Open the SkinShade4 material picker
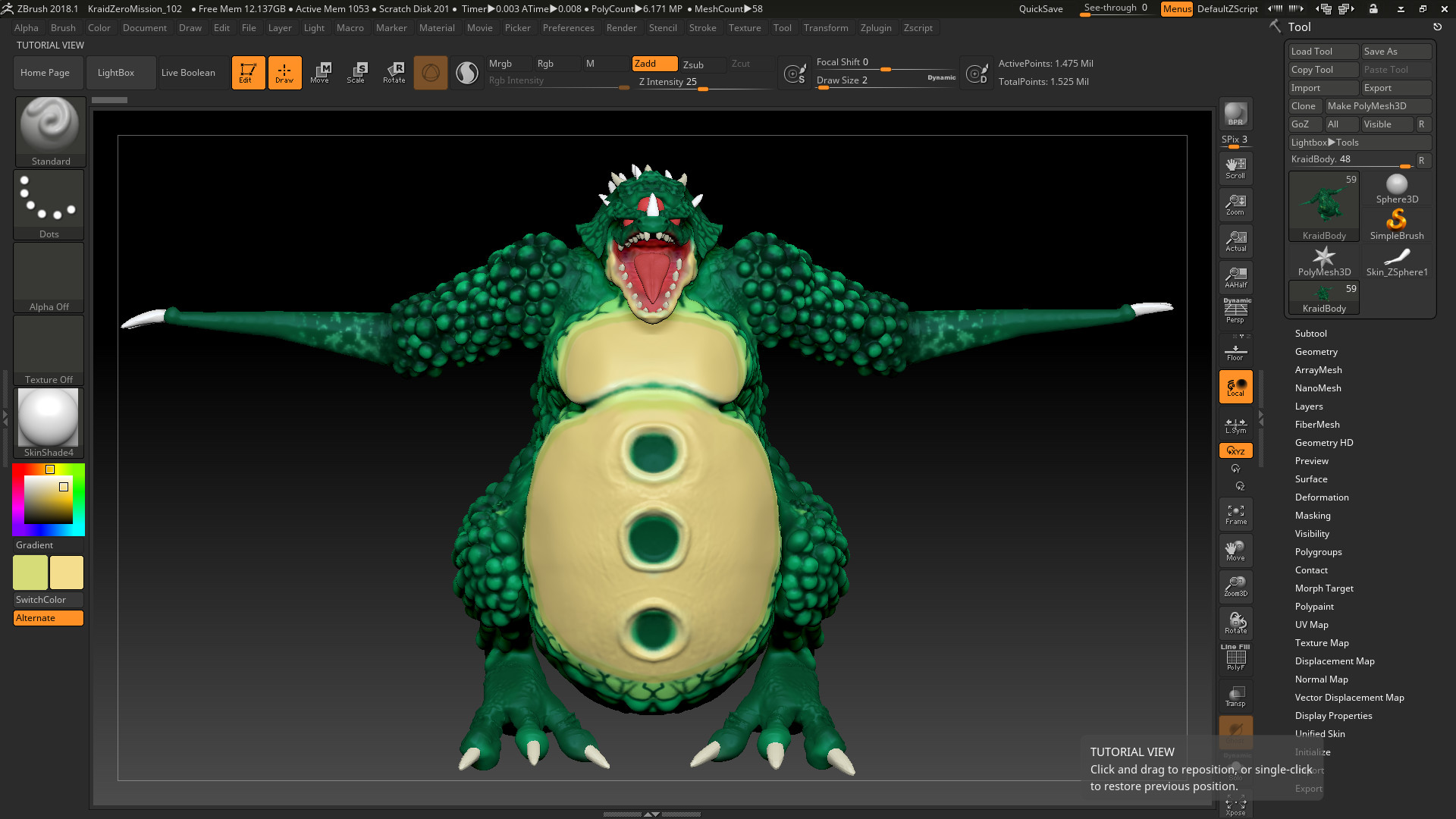 click(49, 422)
